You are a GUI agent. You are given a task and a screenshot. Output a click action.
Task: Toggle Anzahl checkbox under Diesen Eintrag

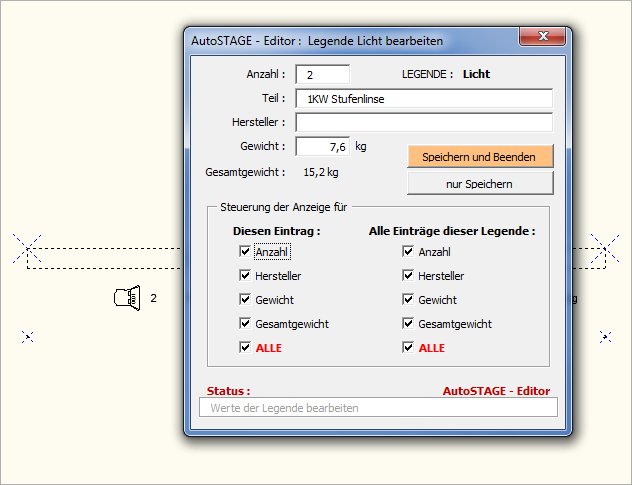click(x=244, y=252)
